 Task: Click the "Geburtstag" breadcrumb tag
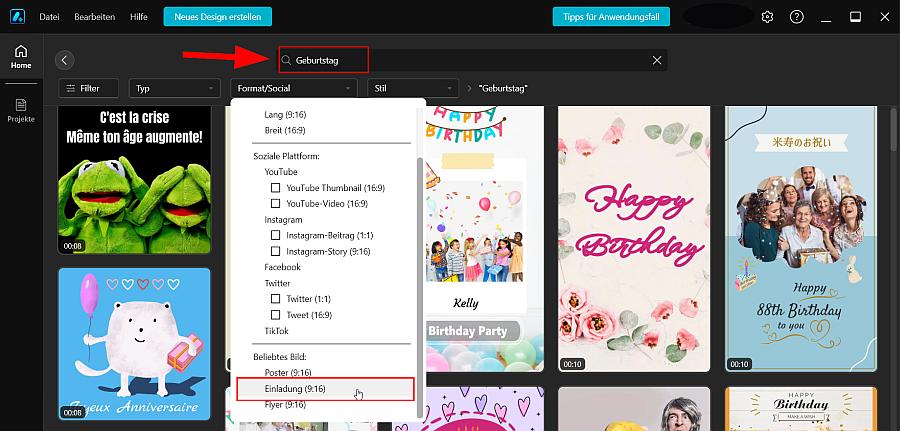click(503, 88)
